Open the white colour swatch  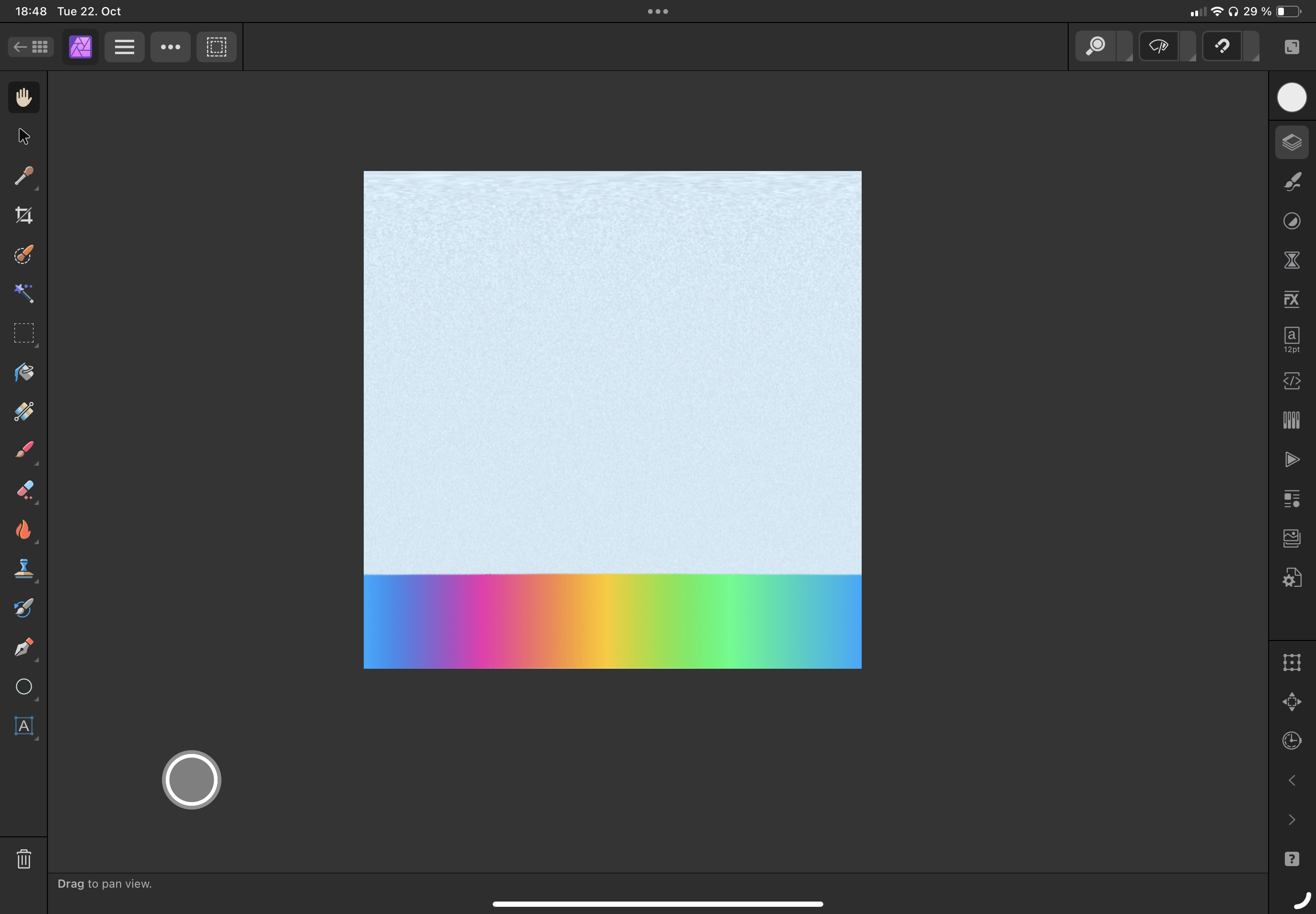[1292, 97]
